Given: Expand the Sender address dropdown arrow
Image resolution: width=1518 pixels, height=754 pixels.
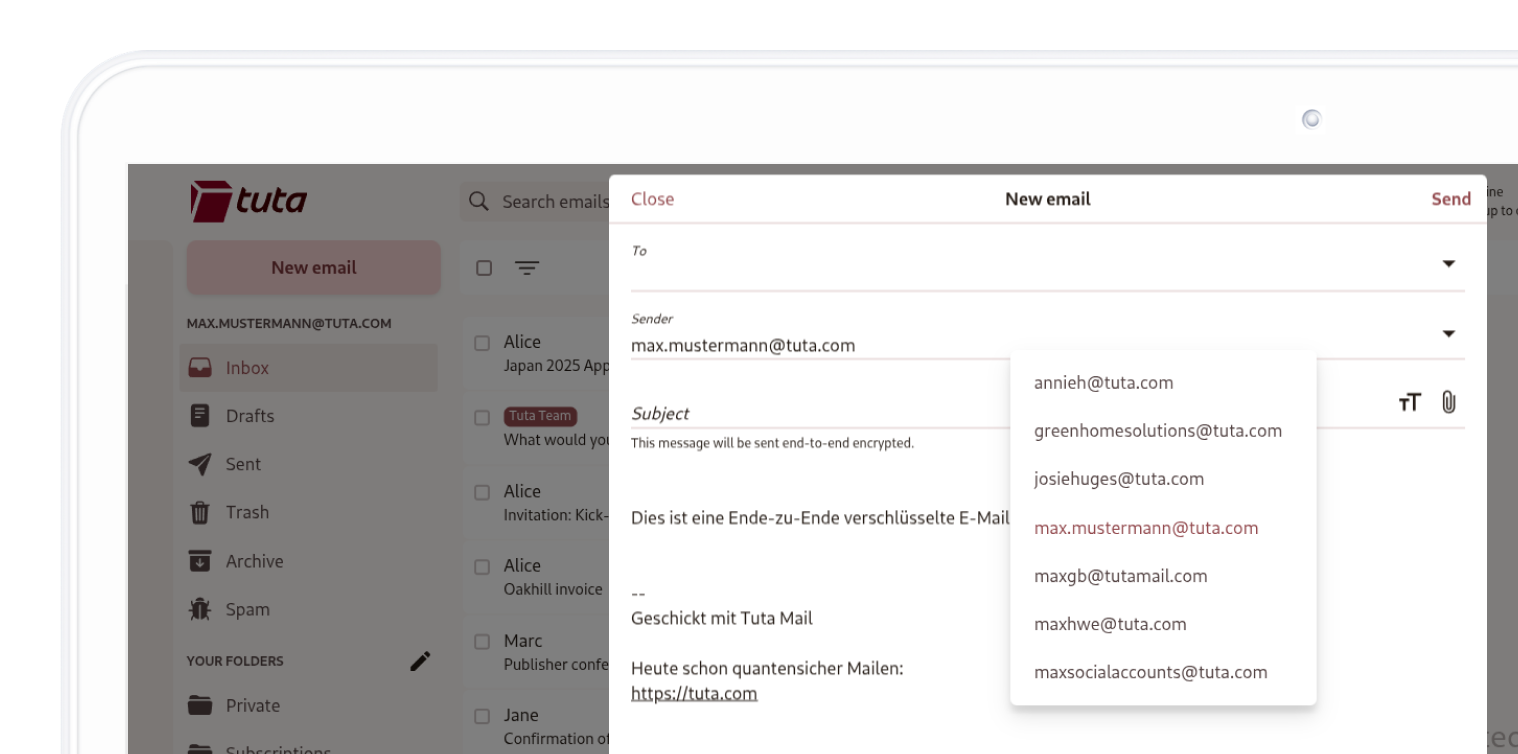Looking at the screenshot, I should (x=1448, y=333).
